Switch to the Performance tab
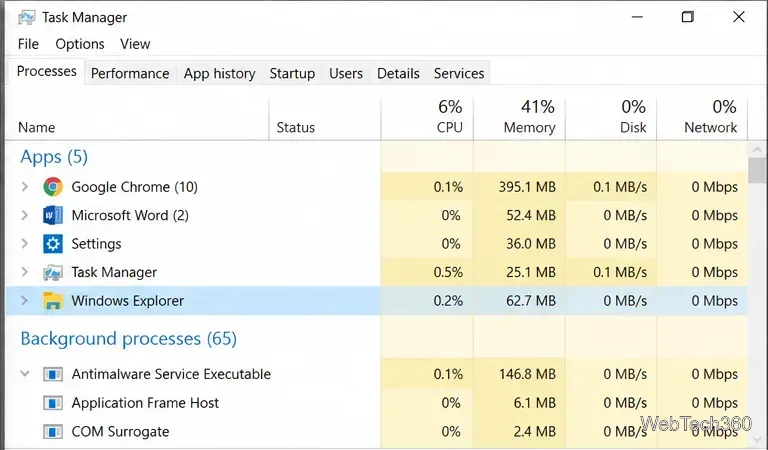 [130, 73]
